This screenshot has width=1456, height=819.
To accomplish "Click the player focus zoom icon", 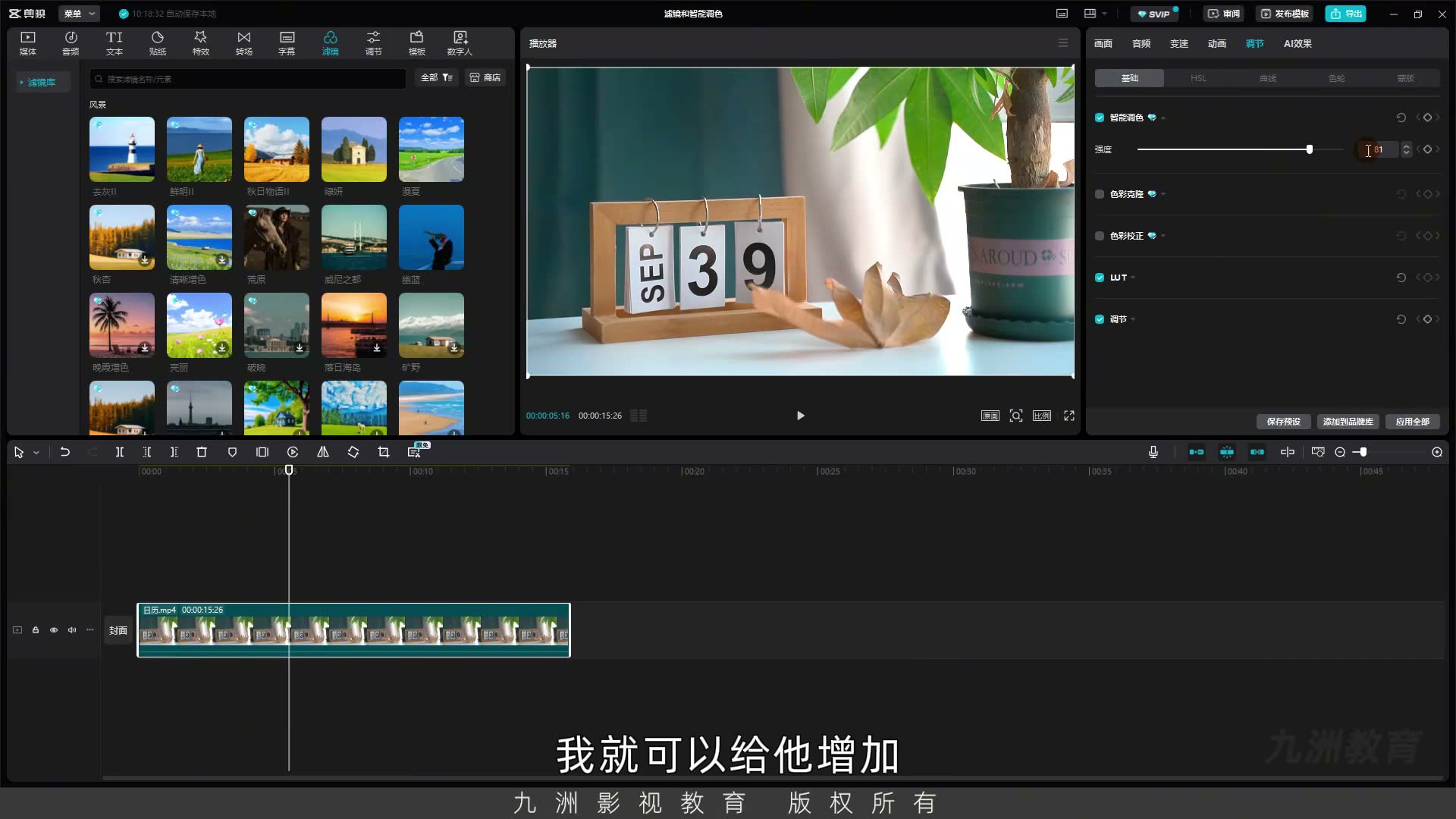I will (x=1016, y=416).
